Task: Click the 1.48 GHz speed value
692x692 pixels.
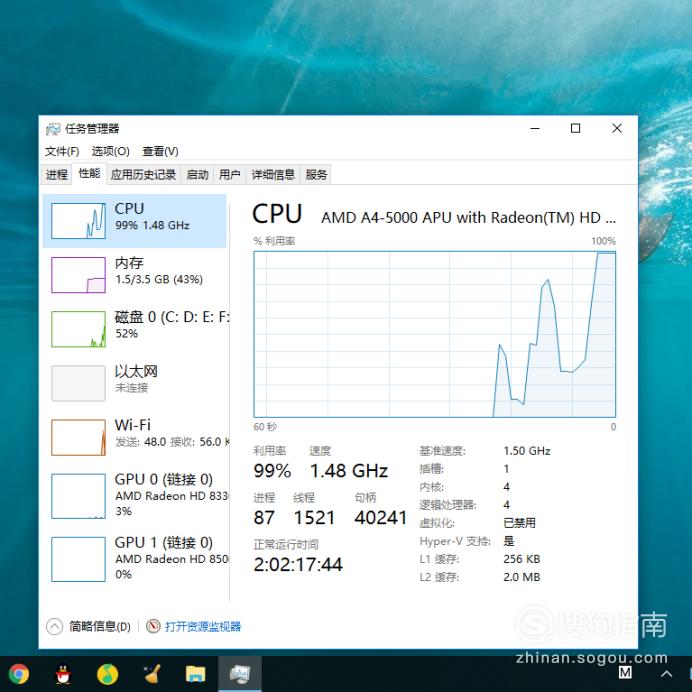Action: pyautogui.click(x=349, y=471)
